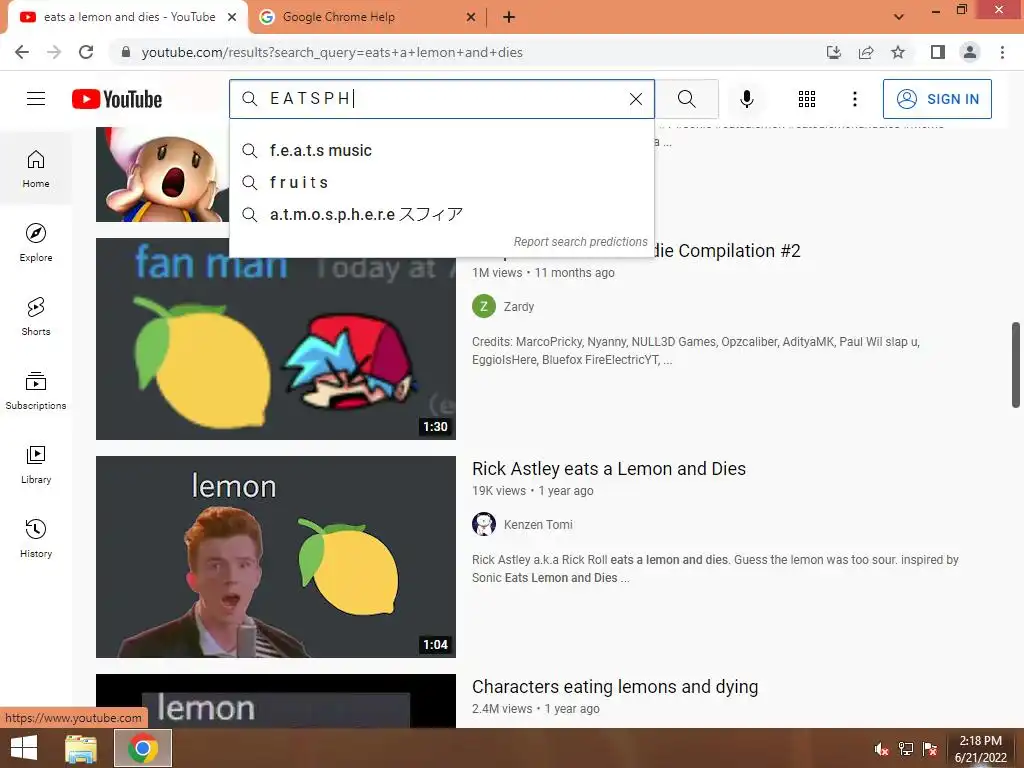This screenshot has width=1024, height=768.
Task: Open 'Characters eating lemons and dying' title
Action: [x=615, y=687]
